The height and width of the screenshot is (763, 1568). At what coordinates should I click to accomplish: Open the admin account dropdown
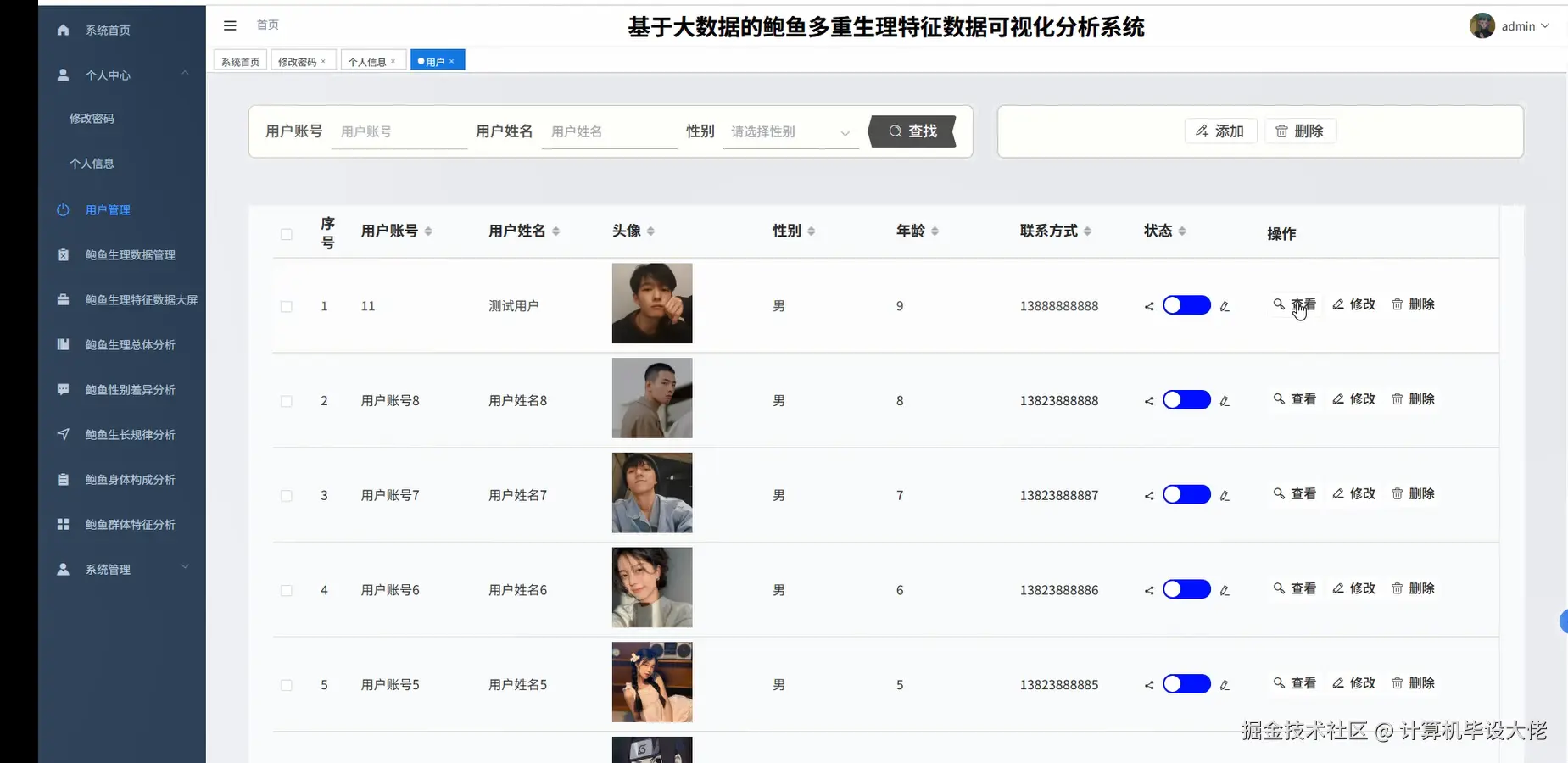(x=1517, y=25)
